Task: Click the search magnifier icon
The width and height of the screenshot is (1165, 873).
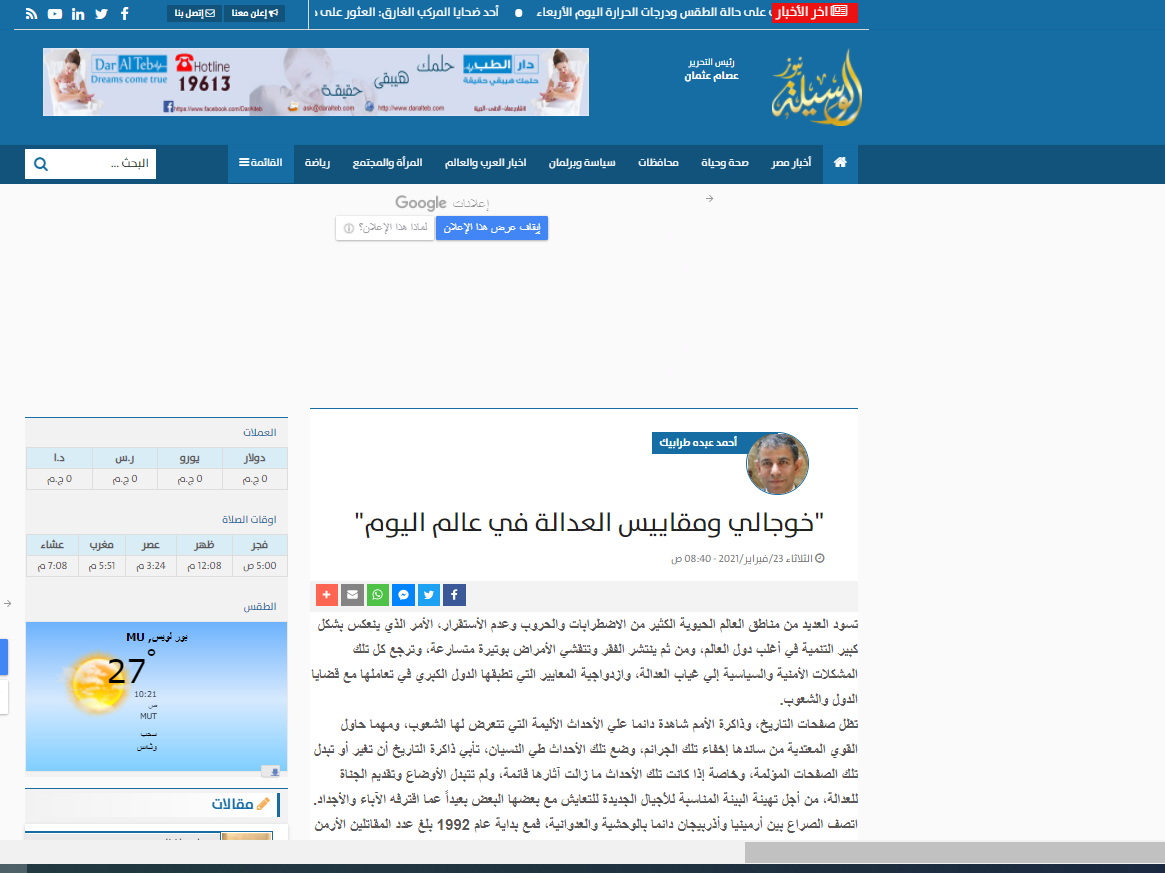Action: click(x=41, y=164)
